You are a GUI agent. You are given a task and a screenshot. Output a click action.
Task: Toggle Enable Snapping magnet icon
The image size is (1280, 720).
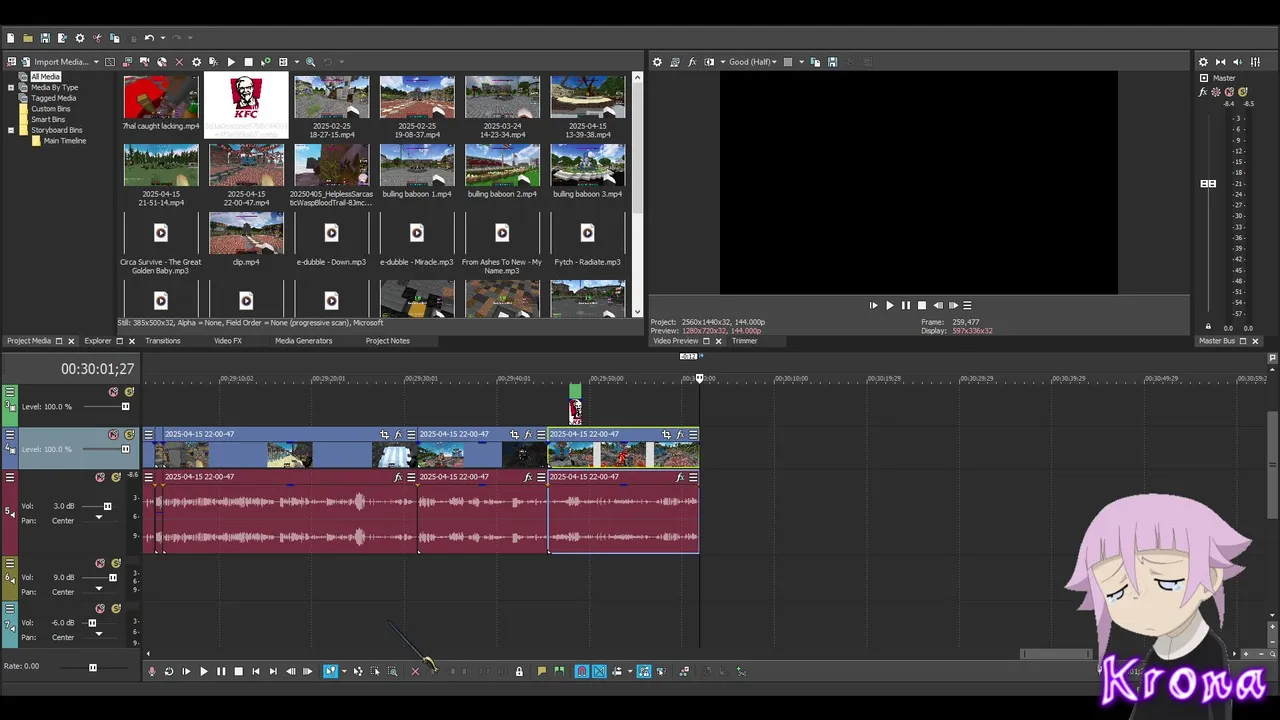tap(580, 671)
